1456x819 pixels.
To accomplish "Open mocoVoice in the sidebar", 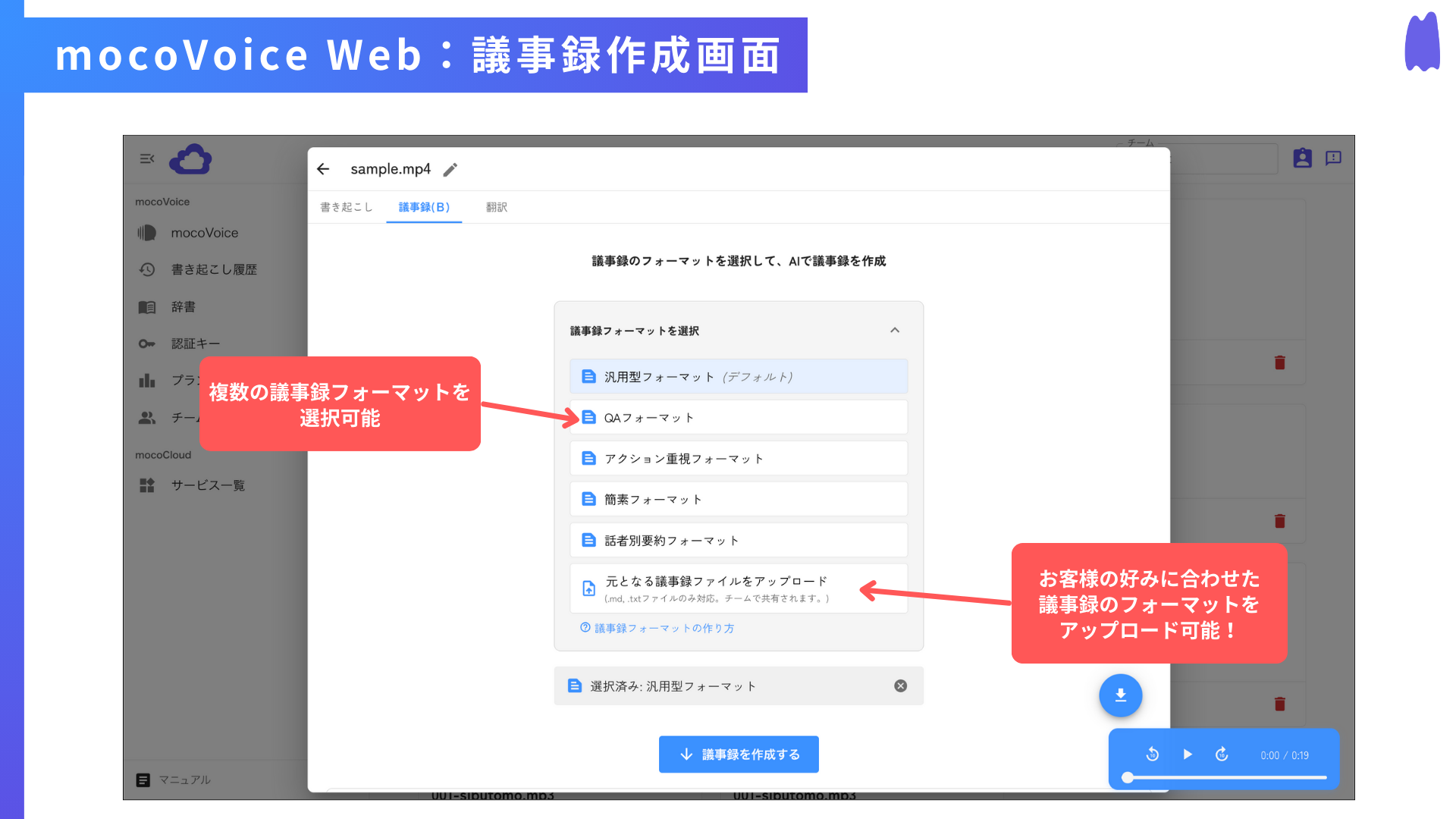I will click(205, 233).
